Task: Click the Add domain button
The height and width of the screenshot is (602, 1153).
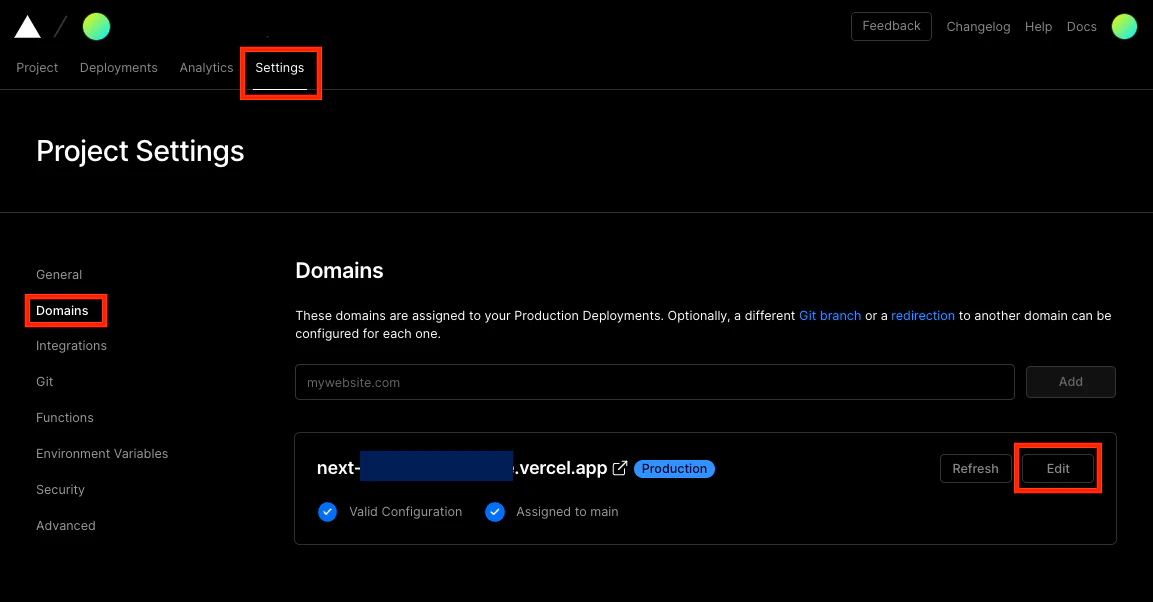Action: [1071, 381]
